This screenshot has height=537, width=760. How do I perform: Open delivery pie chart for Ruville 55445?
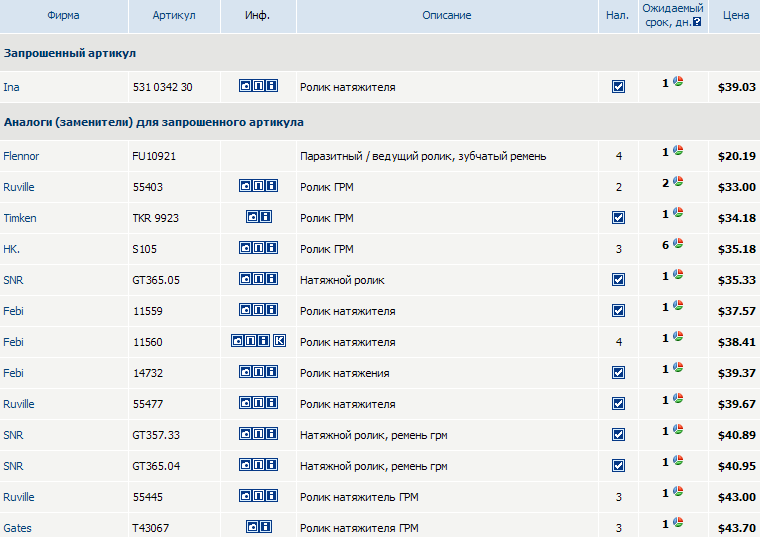[678, 491]
